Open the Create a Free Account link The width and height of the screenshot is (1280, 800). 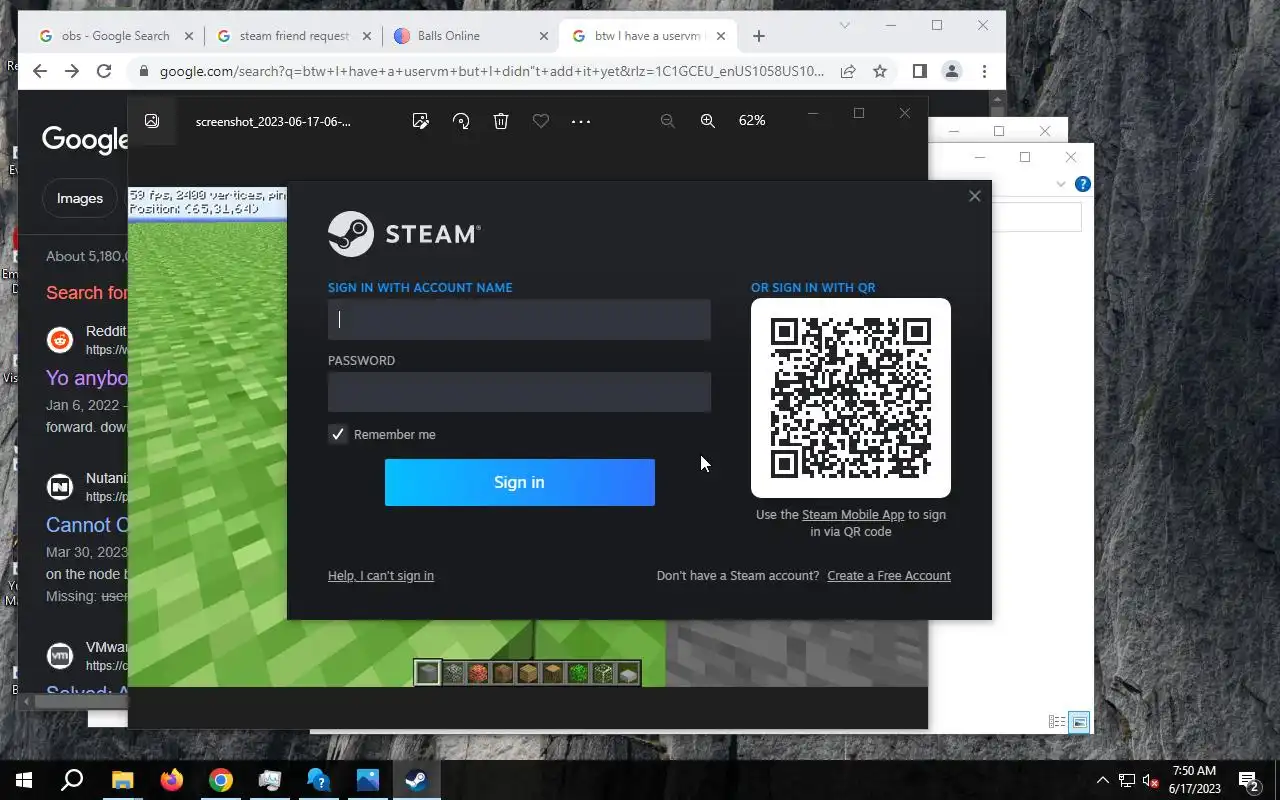[x=889, y=576]
